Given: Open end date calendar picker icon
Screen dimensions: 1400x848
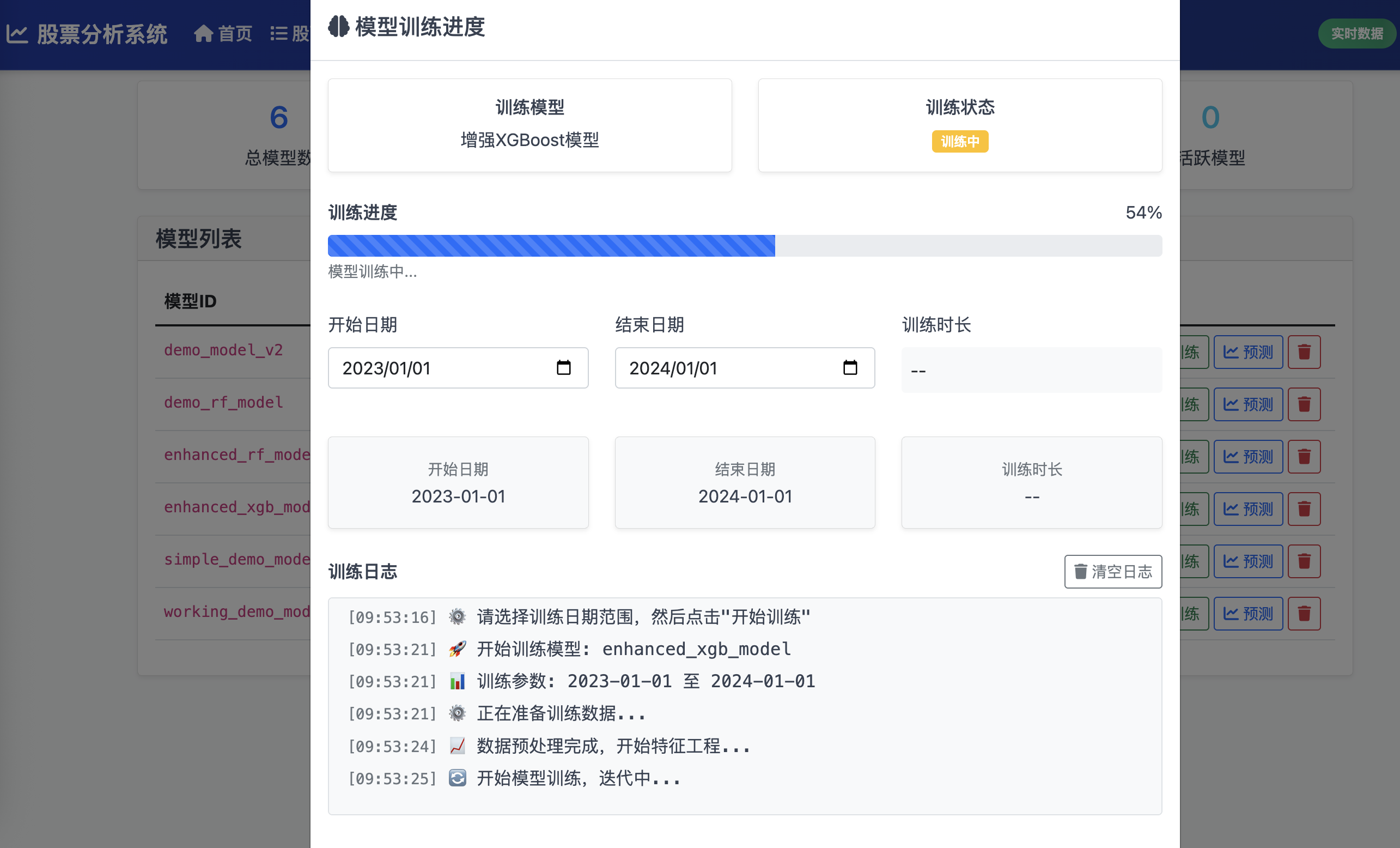Looking at the screenshot, I should coord(849,368).
